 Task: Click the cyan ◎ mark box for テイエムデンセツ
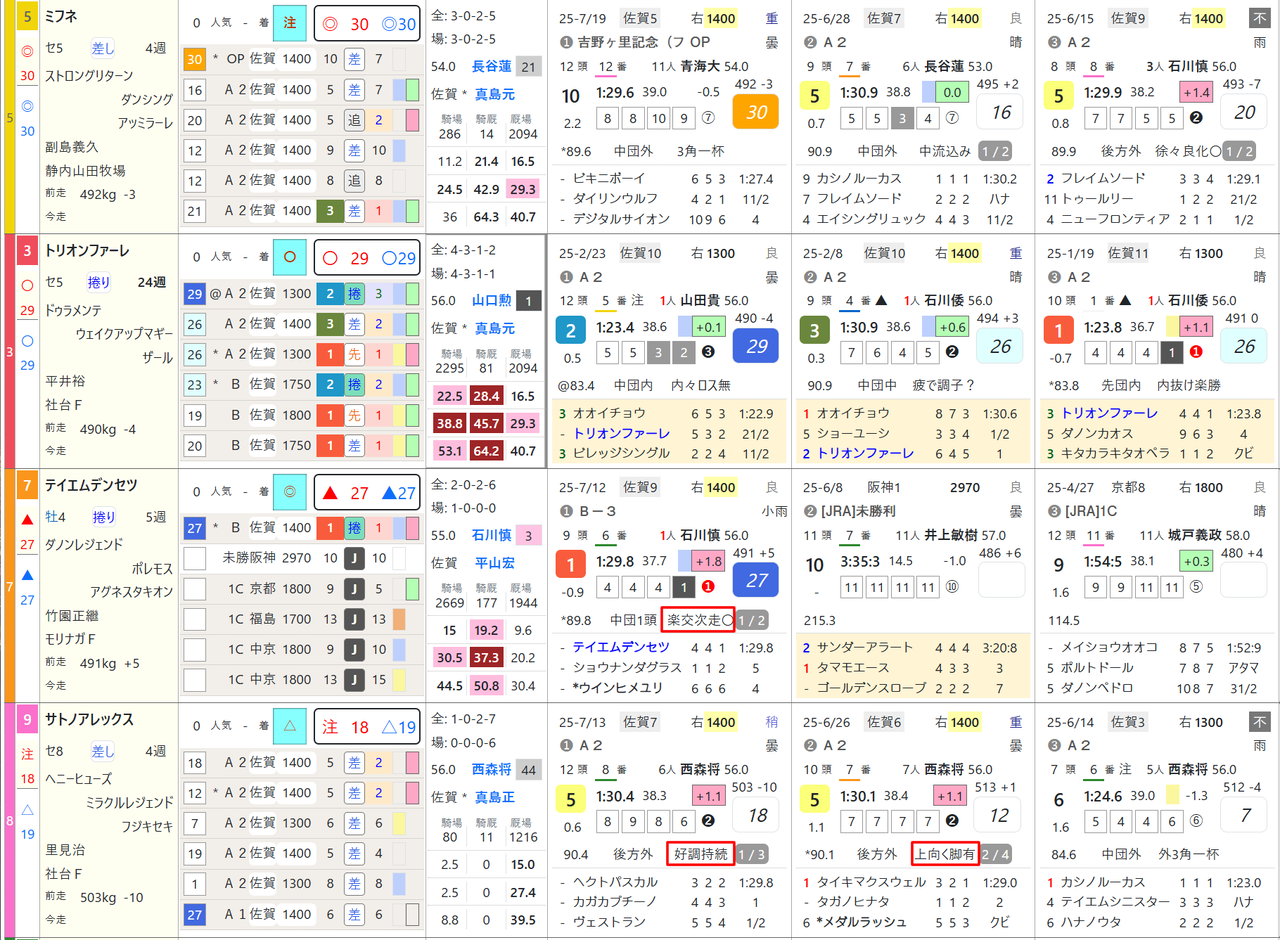[x=289, y=491]
